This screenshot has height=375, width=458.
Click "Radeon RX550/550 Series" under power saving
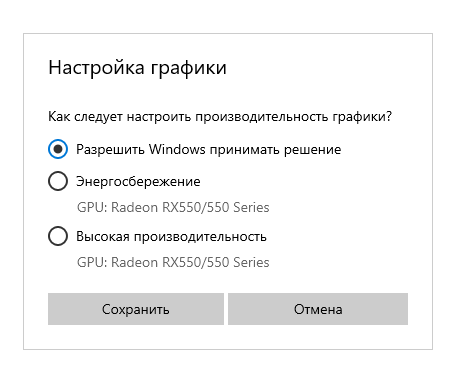(x=190, y=207)
